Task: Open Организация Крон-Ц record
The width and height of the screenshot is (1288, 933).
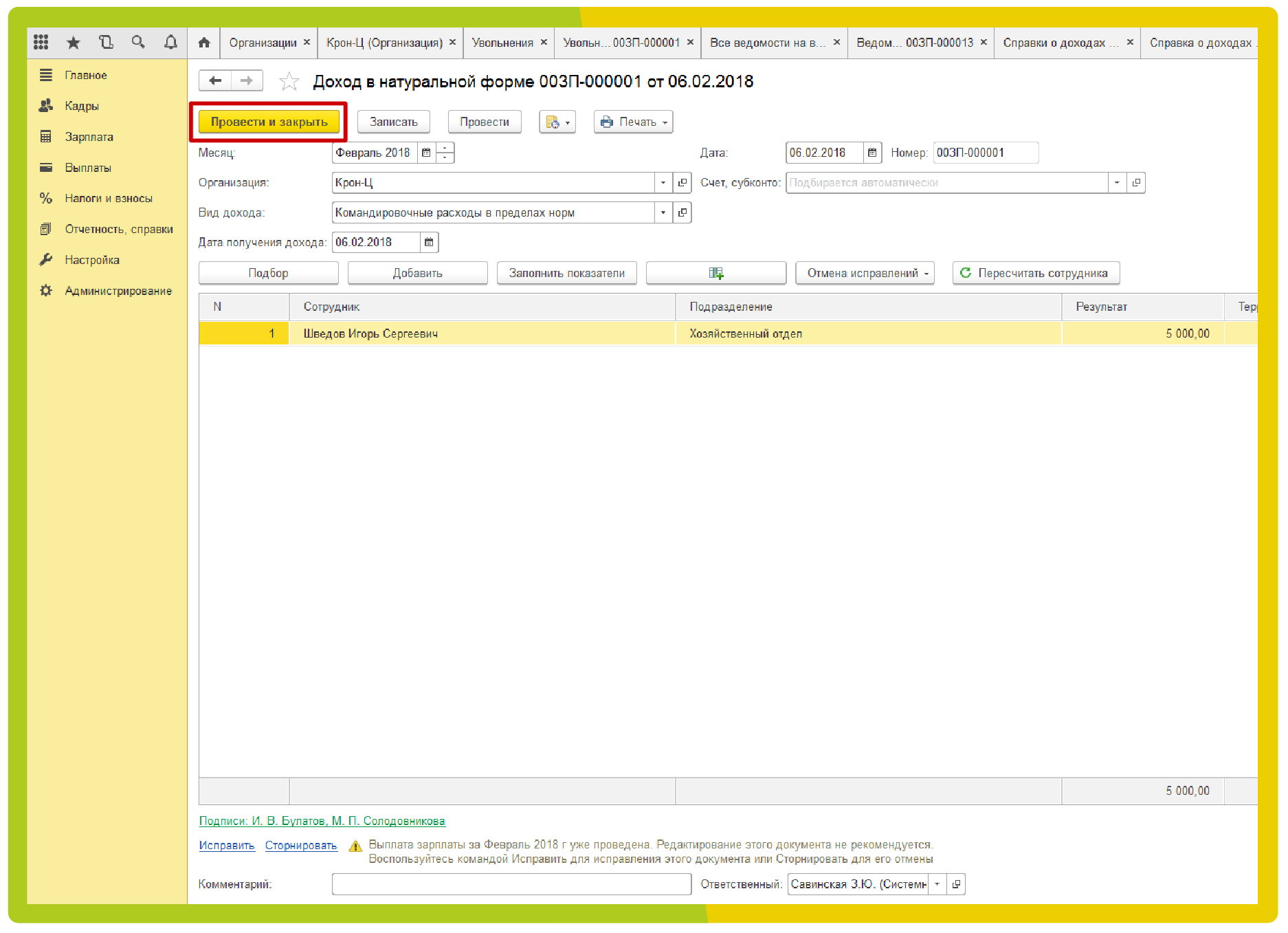Action: click(682, 183)
